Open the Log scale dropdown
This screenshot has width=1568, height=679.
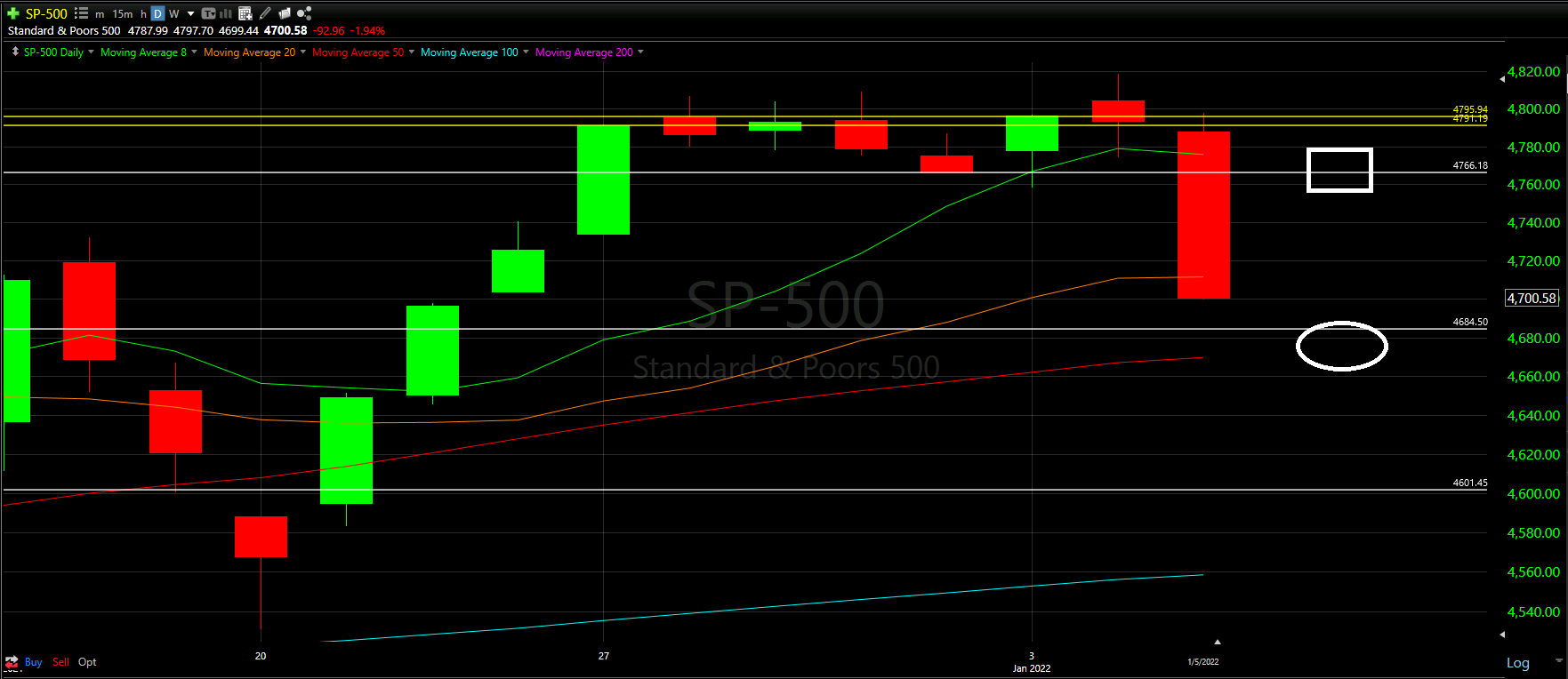pyautogui.click(x=1518, y=663)
